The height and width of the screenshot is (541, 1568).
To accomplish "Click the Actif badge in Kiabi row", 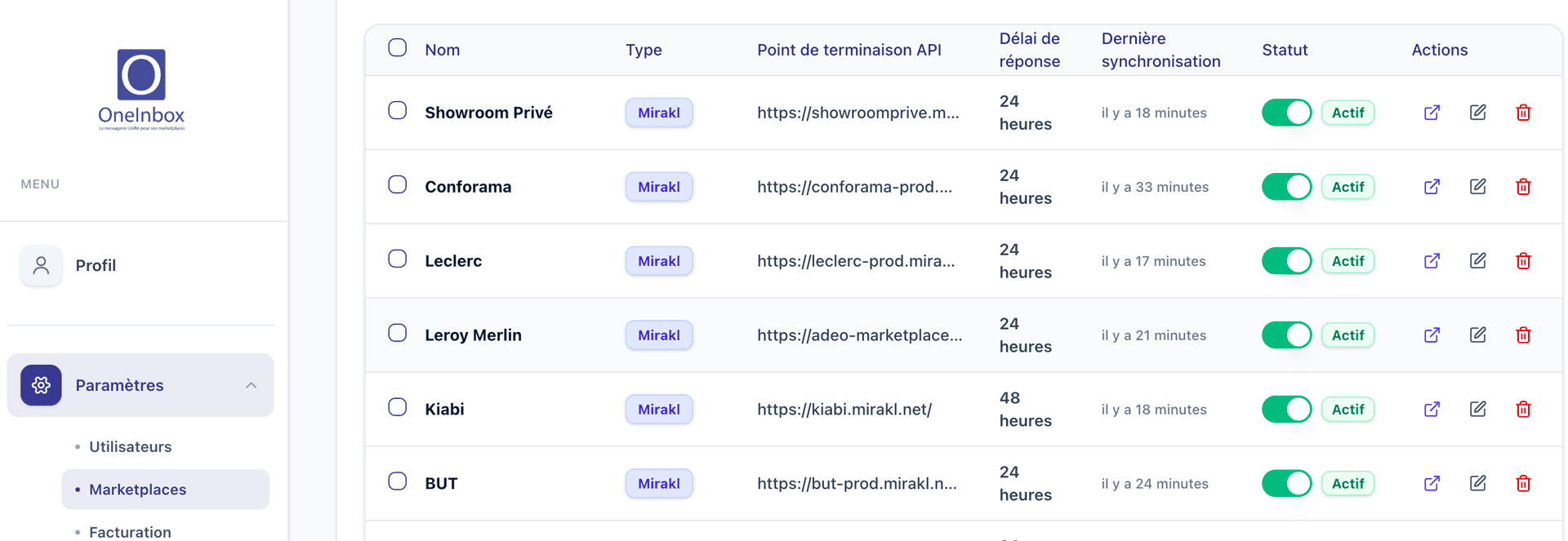I will (1347, 410).
